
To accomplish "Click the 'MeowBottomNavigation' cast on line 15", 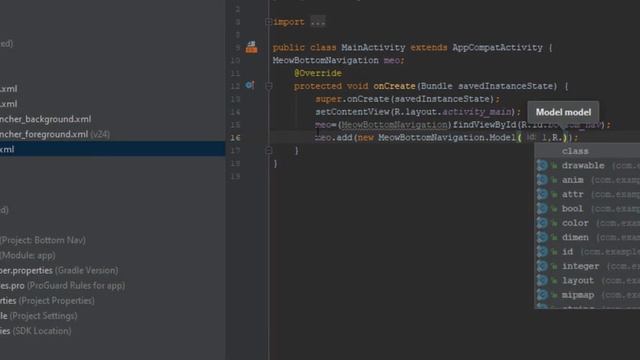I will pos(394,125).
